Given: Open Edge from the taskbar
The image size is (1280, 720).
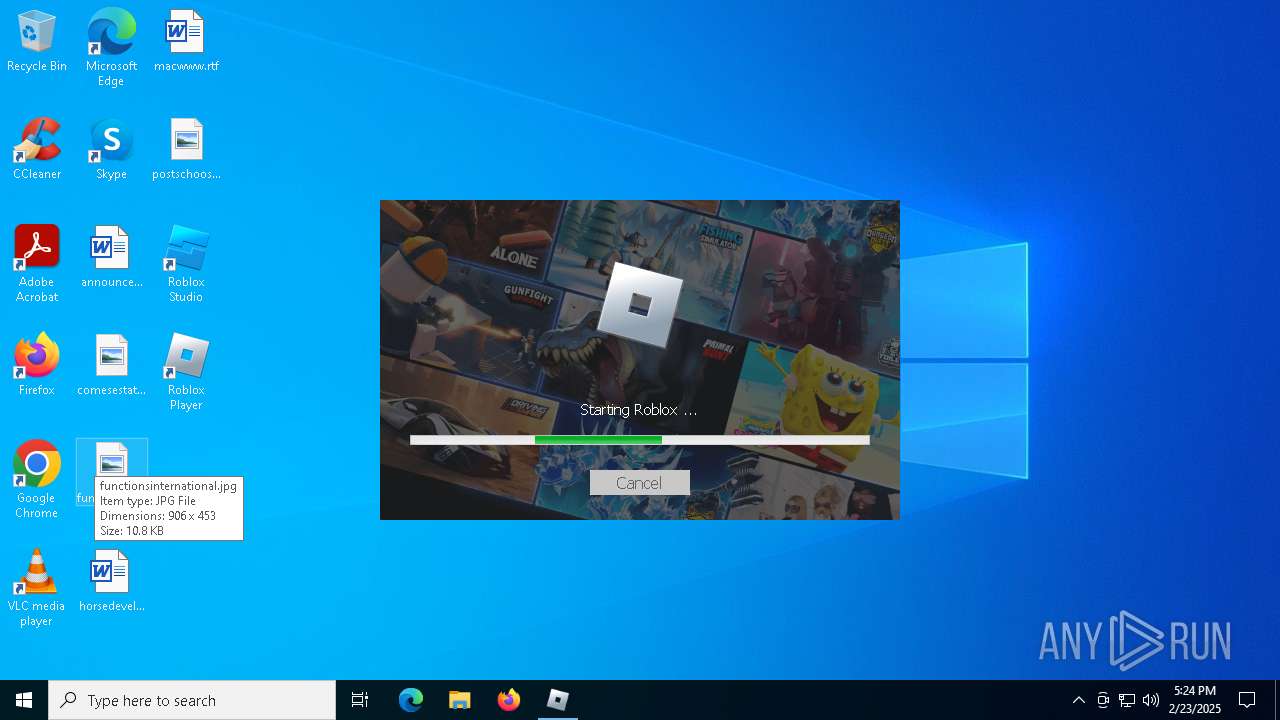Looking at the screenshot, I should point(411,700).
